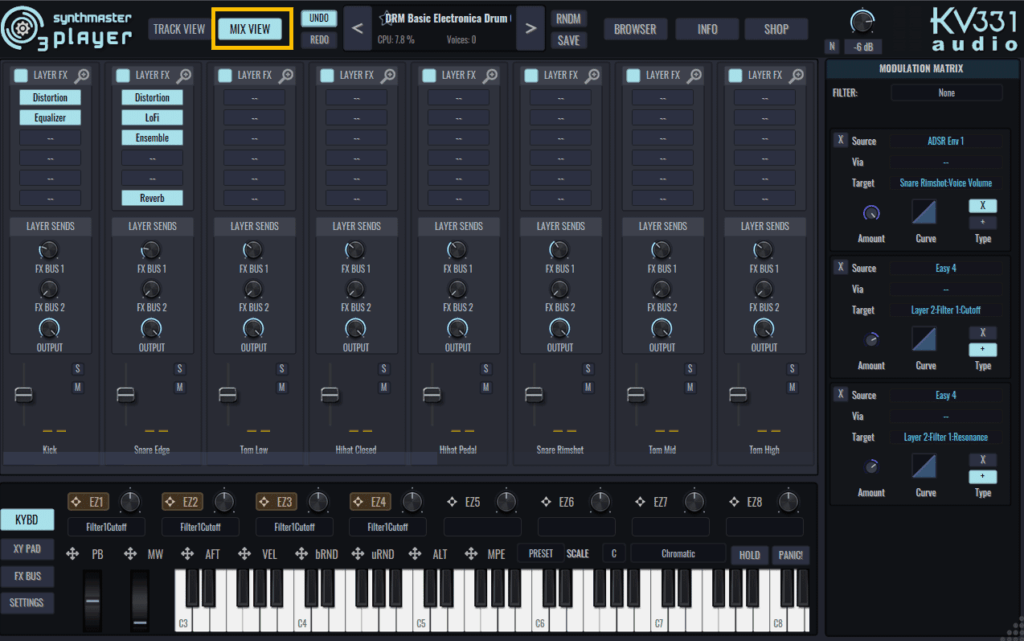
Task: Open the Modulation Matrix FILTER dropdown
Action: coord(946,93)
